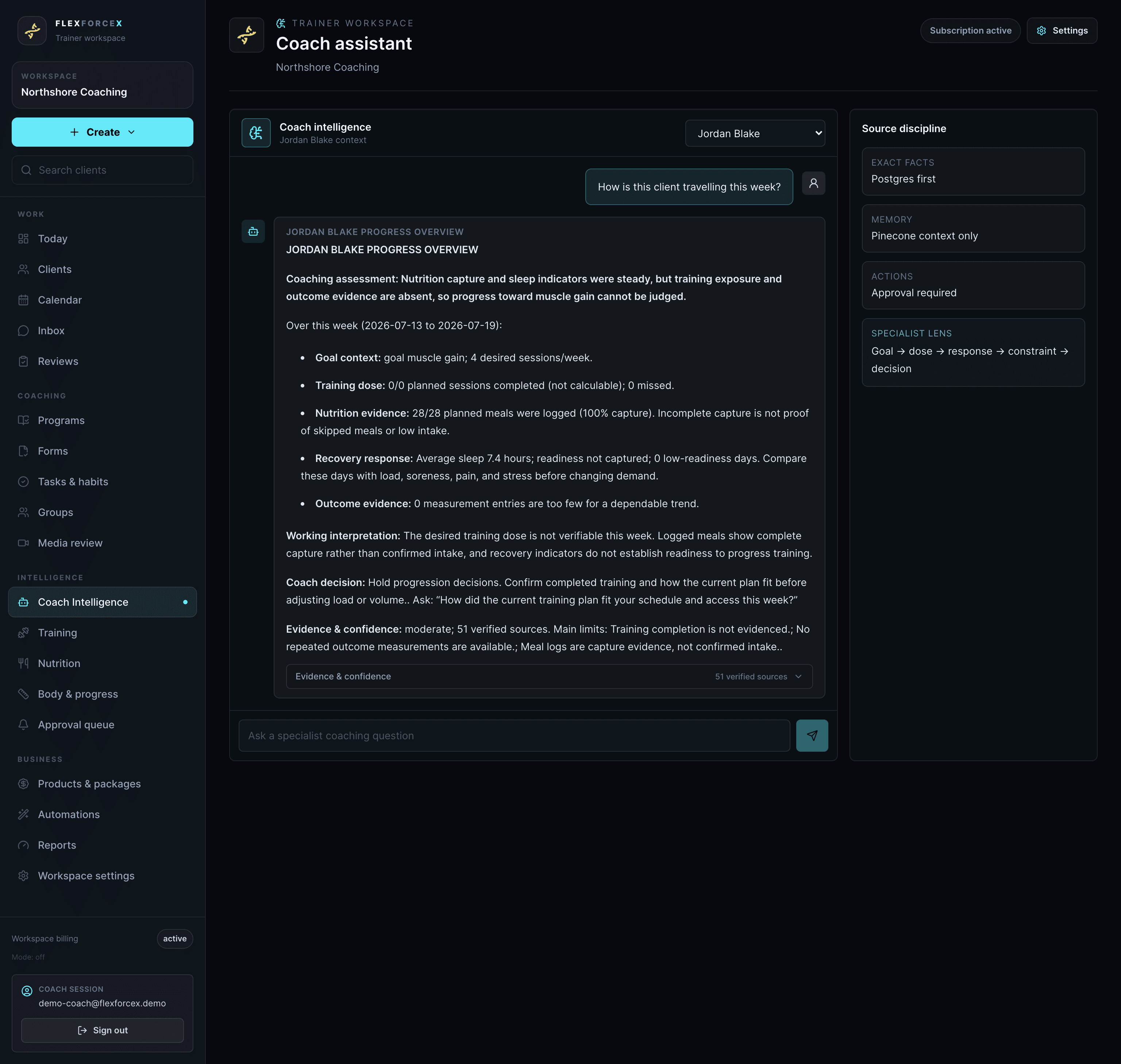This screenshot has height=1064, width=1121.
Task: Click the 'Goal context:' bullet line
Action: tap(453, 358)
